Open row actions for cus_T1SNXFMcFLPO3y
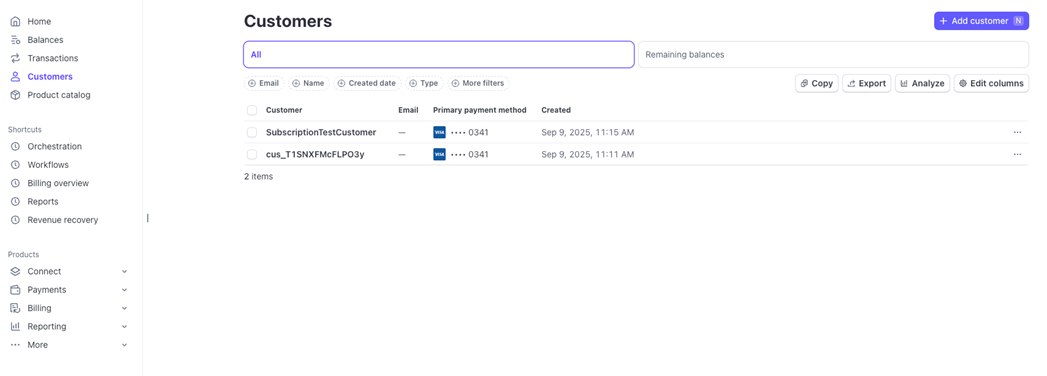Viewport: 1047px width, 376px height. click(1017, 154)
